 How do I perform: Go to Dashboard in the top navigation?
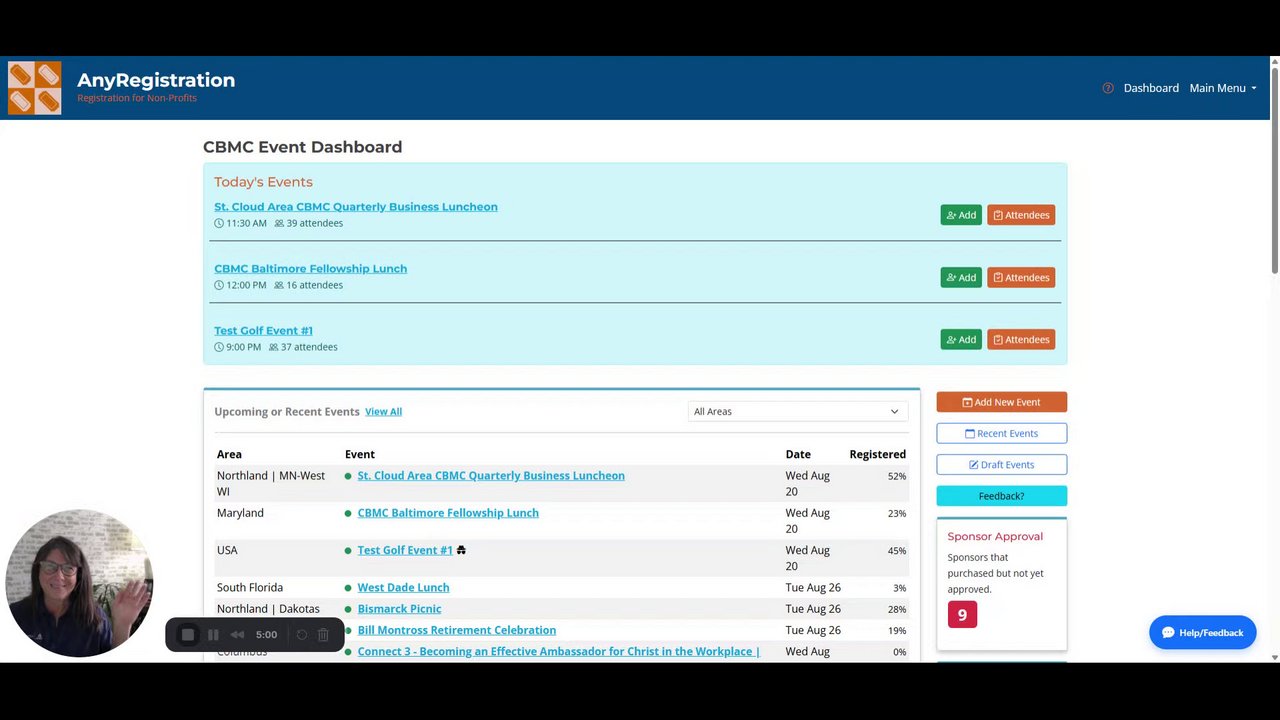(x=1151, y=88)
